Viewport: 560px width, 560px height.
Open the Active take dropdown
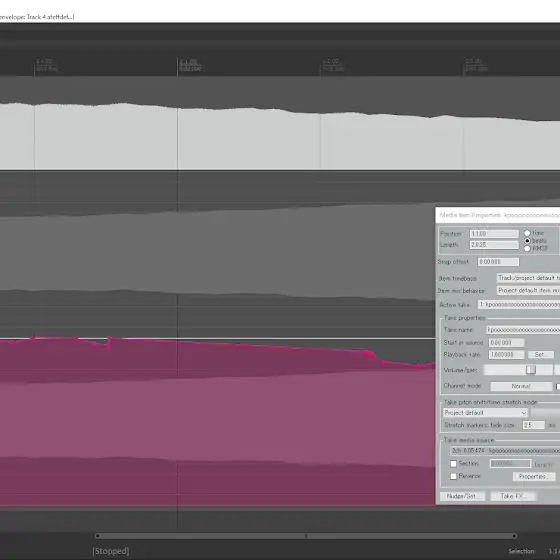[519, 305]
